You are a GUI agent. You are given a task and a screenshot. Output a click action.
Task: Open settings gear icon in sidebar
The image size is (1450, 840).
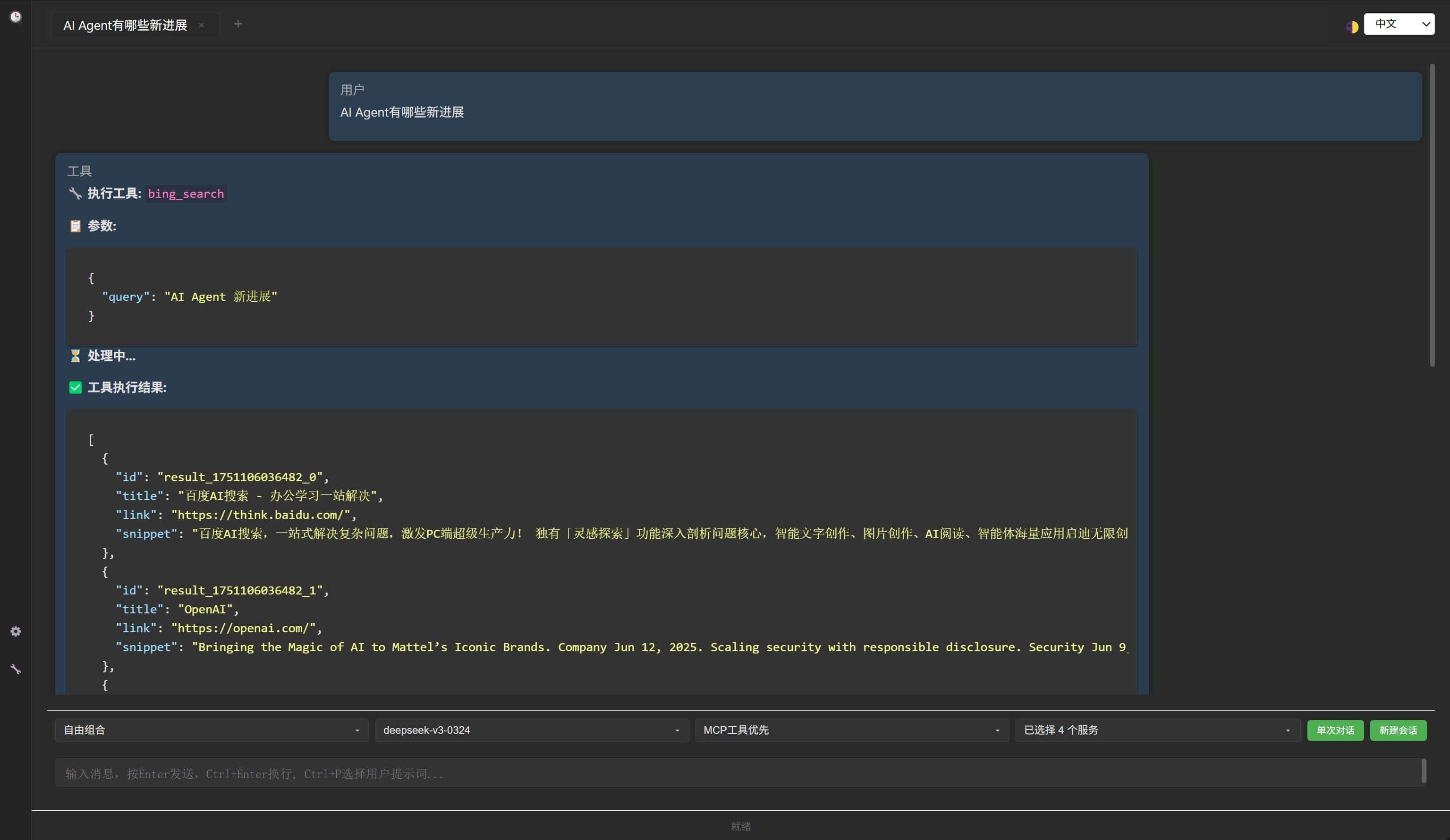click(x=16, y=631)
